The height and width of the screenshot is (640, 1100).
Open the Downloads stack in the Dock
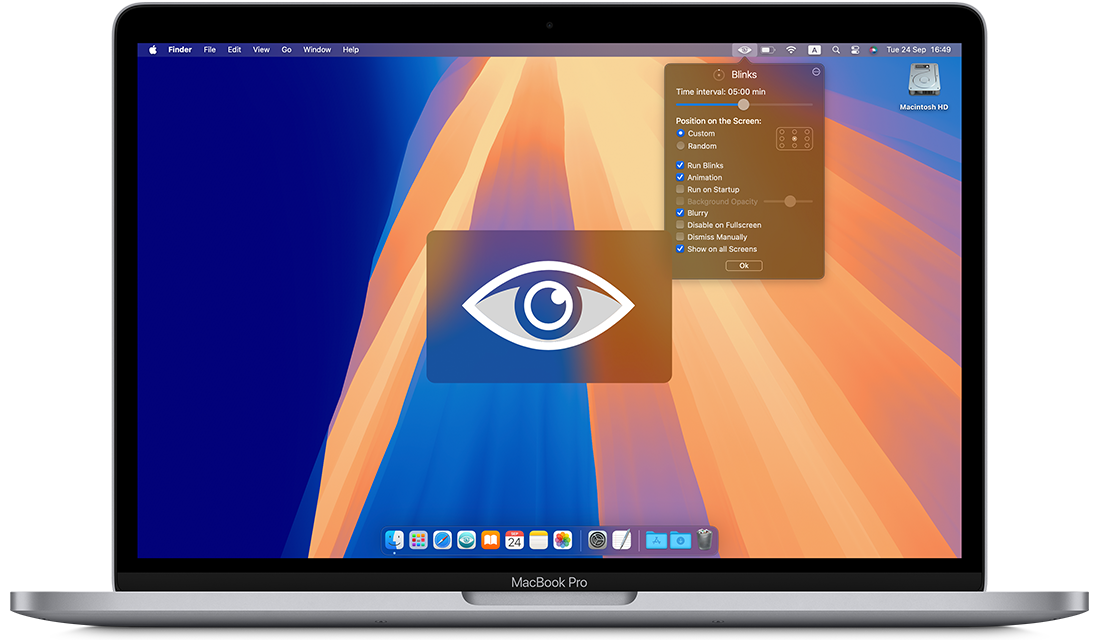tap(680, 540)
